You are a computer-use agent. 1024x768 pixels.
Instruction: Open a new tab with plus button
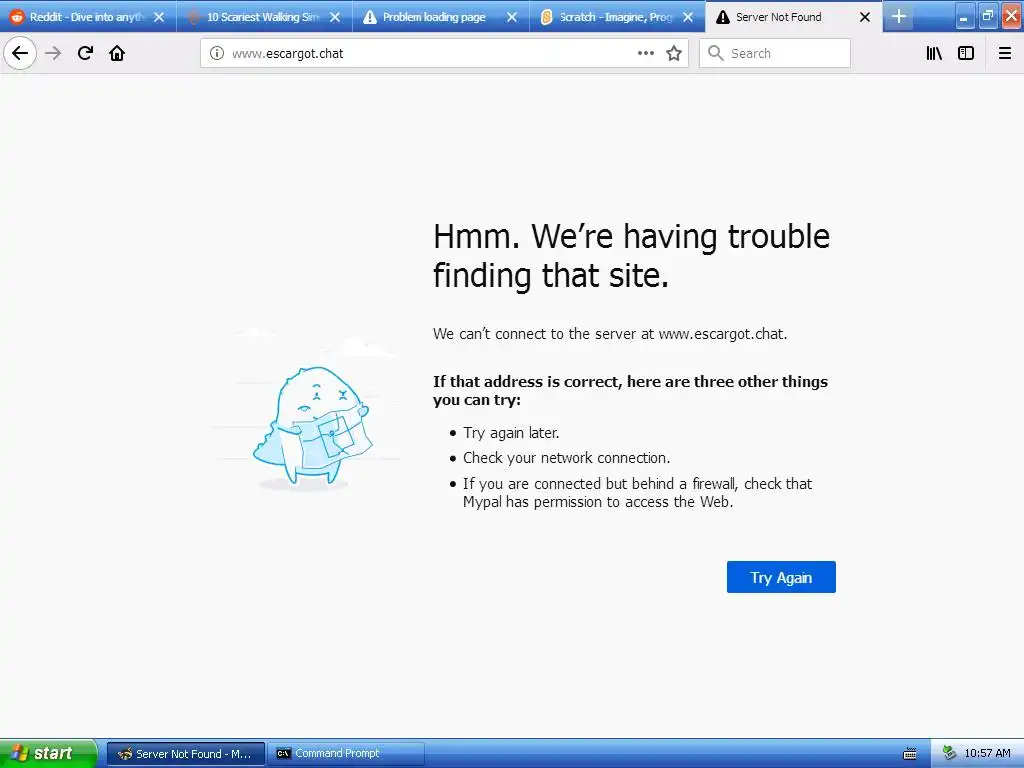[899, 16]
